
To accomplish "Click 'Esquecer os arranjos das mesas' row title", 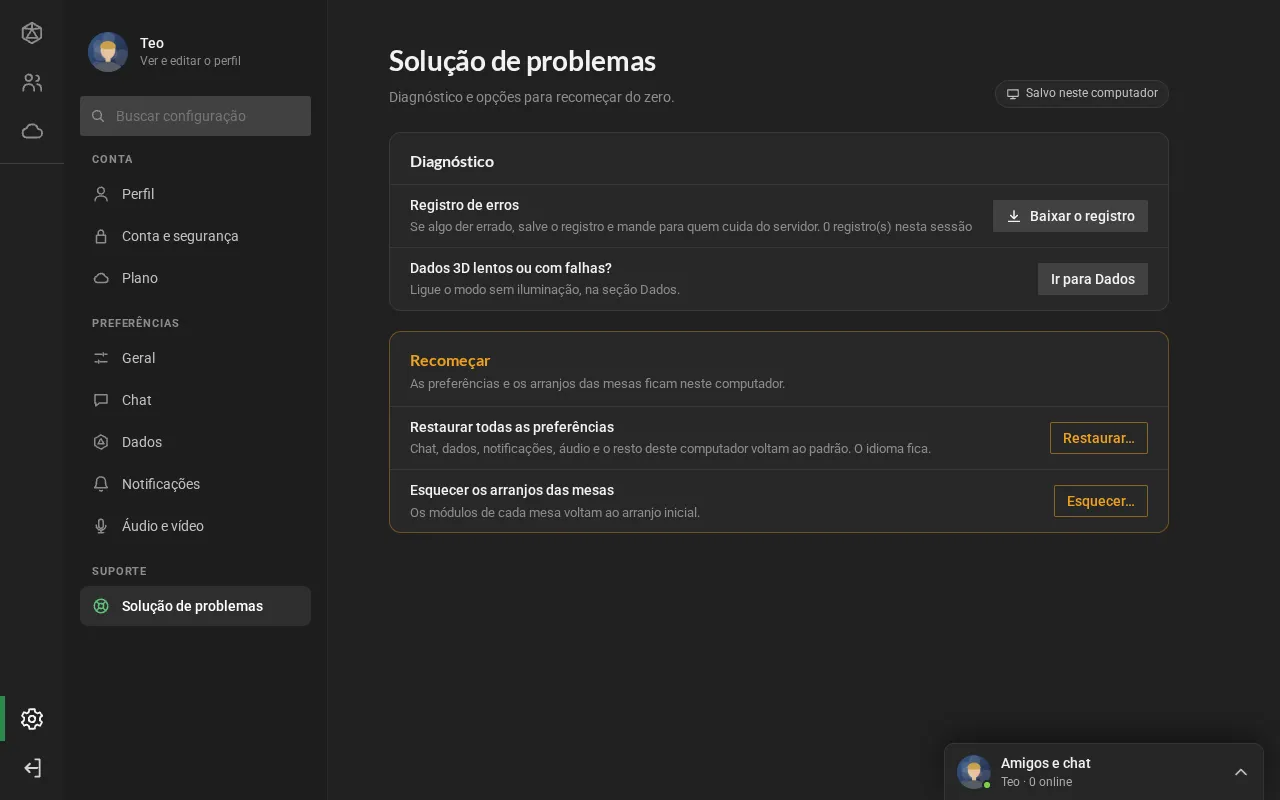I will tap(512, 490).
